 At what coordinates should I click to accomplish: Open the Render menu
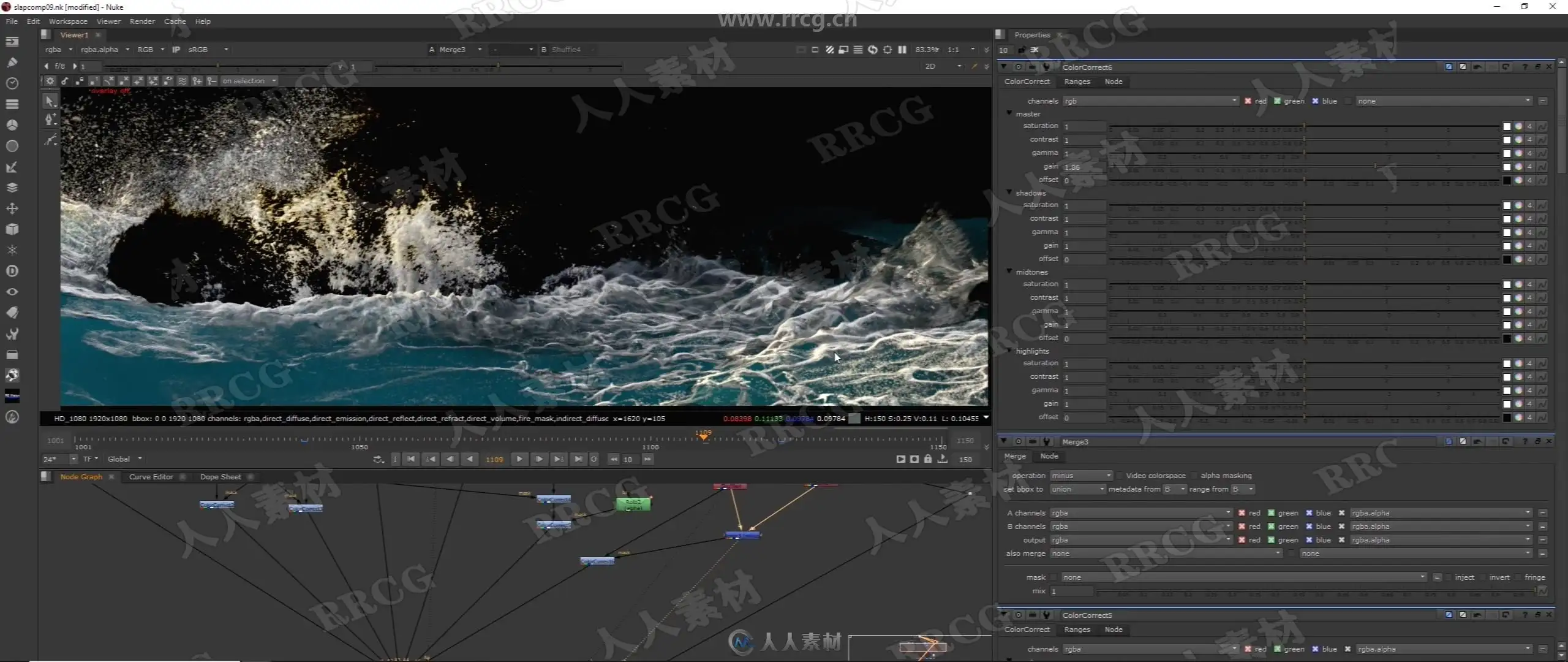pos(142,21)
